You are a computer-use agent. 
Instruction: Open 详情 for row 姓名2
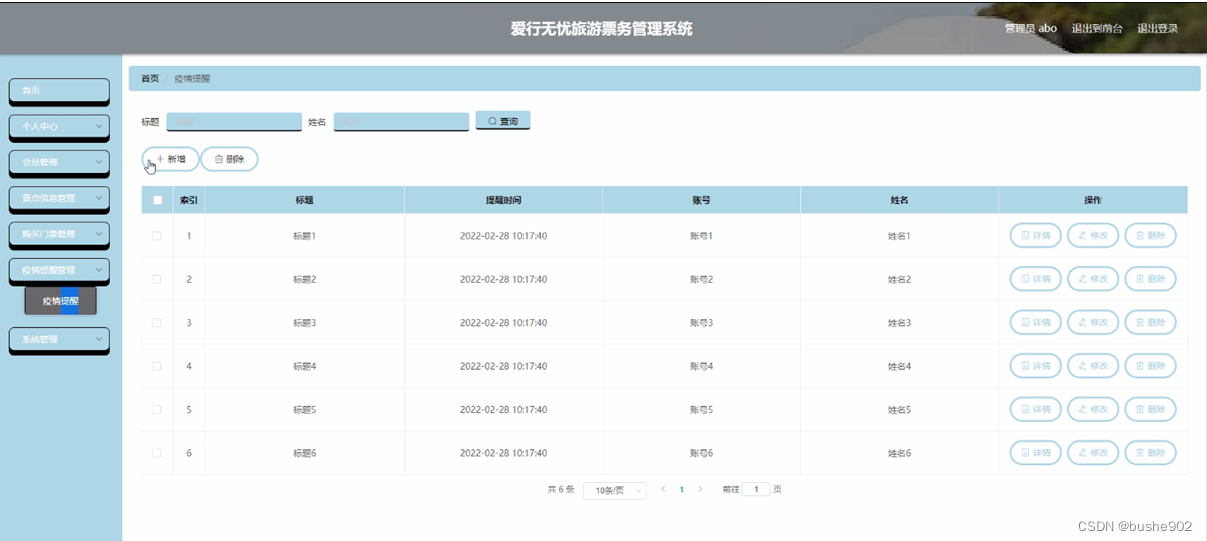point(1035,279)
